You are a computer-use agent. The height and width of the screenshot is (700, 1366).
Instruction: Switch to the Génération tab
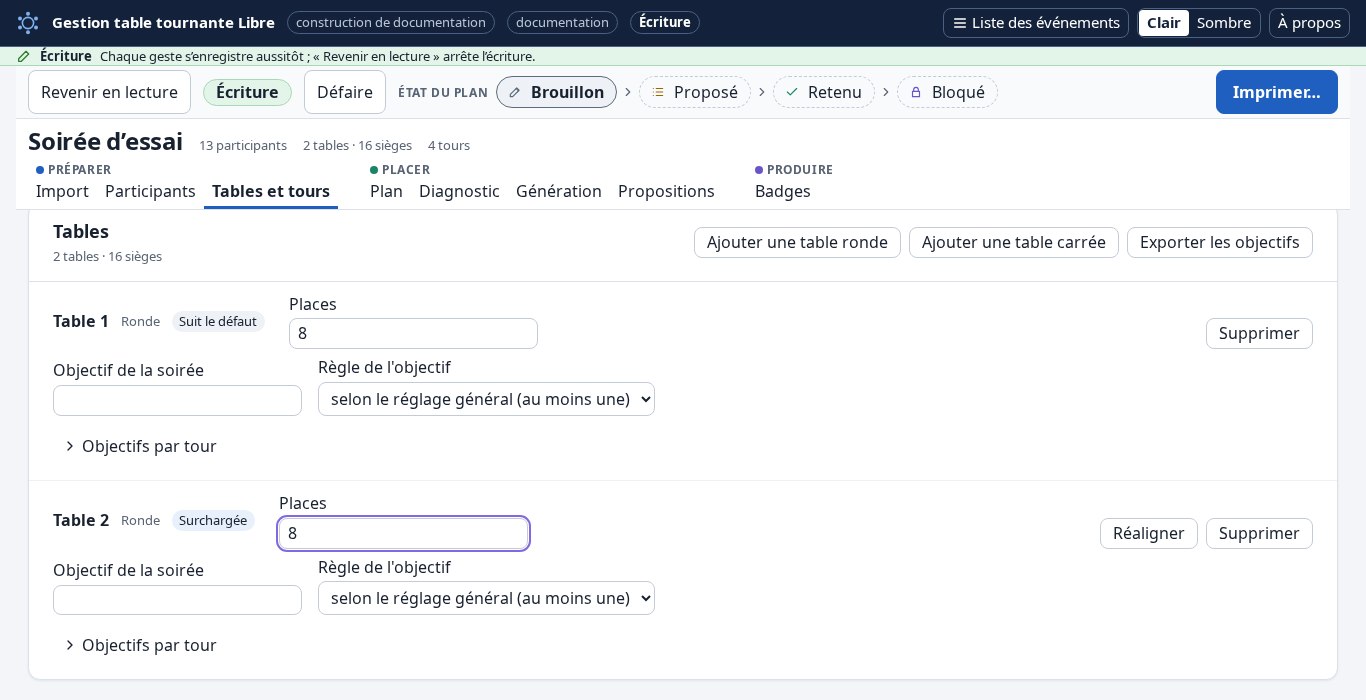pyautogui.click(x=559, y=191)
